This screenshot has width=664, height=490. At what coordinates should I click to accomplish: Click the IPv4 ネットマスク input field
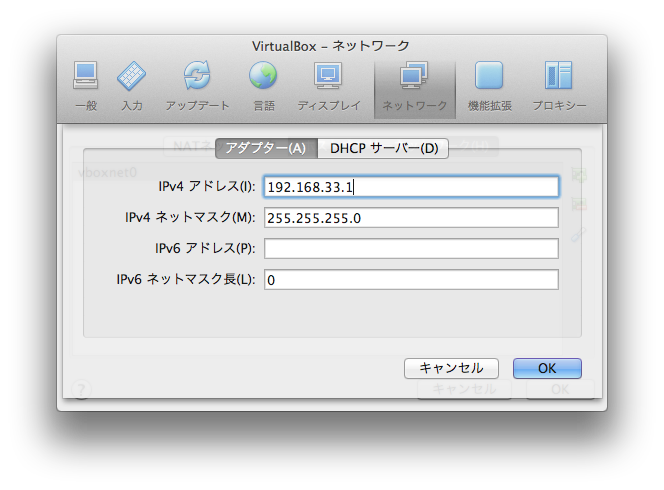(411, 218)
